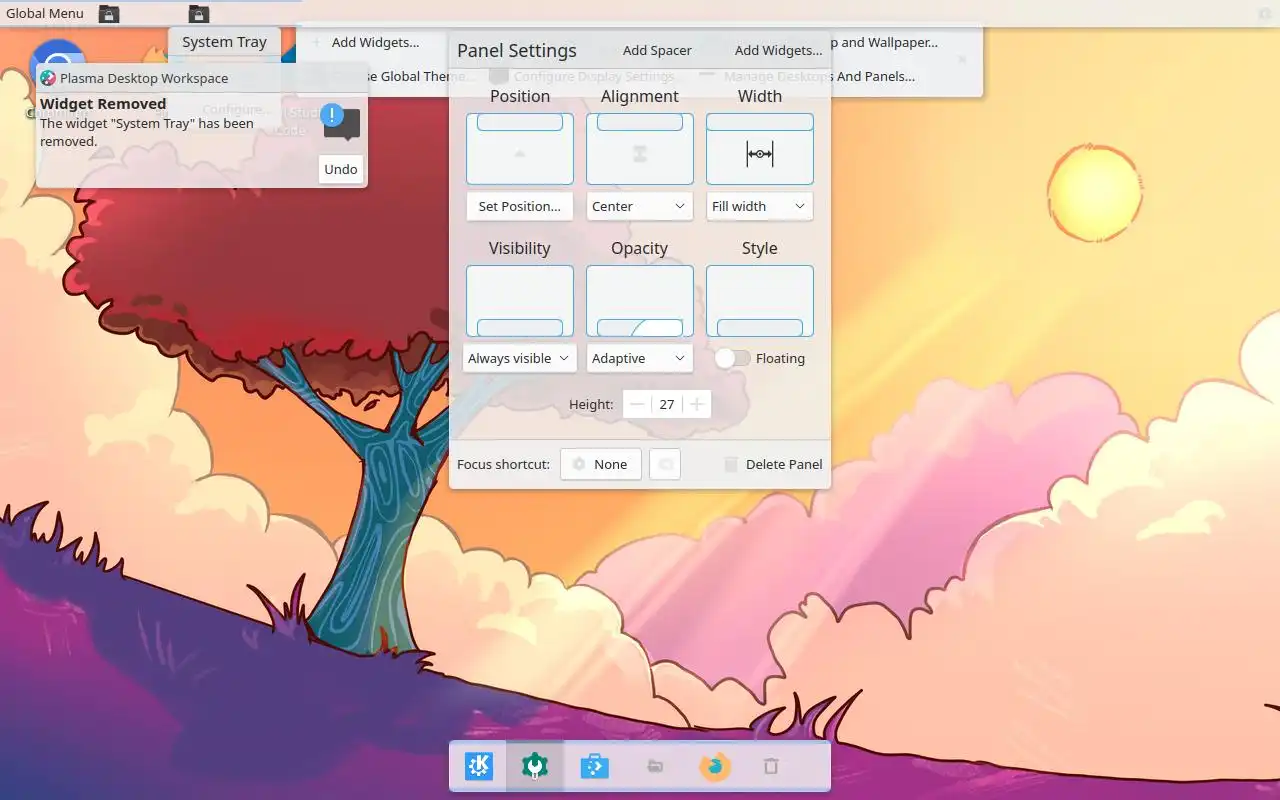
Task: Click the Panel Settings title text
Action: [517, 50]
